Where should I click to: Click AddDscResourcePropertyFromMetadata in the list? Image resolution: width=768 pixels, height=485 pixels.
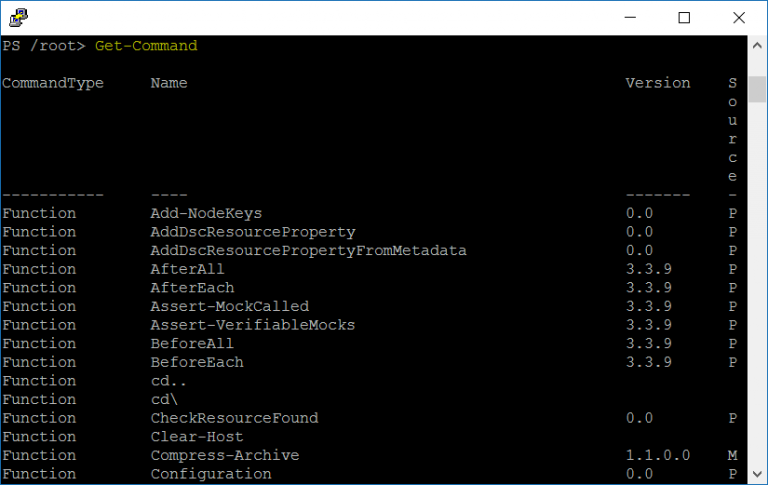pyautogui.click(x=308, y=250)
